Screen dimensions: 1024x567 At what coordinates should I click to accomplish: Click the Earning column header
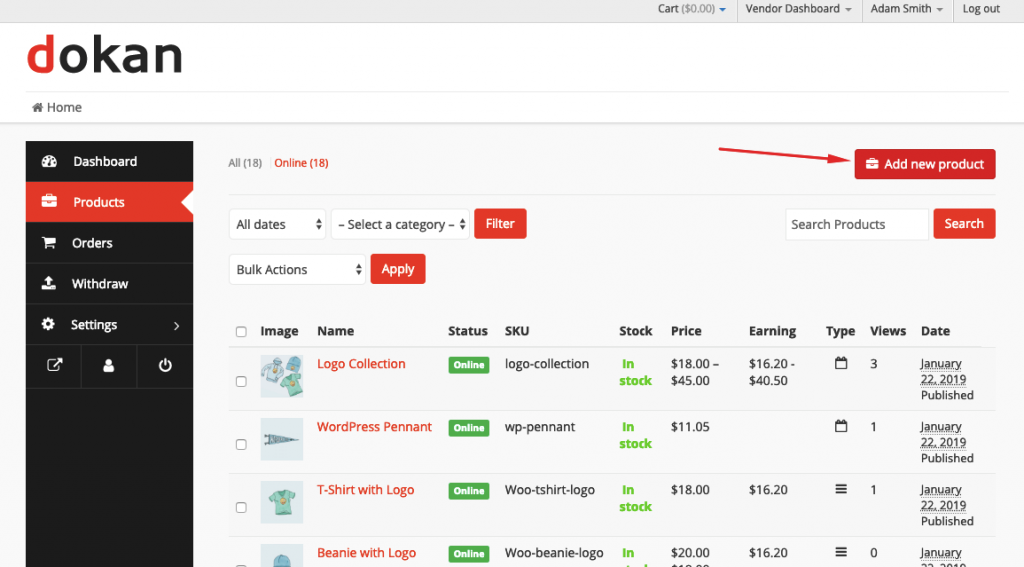772,331
